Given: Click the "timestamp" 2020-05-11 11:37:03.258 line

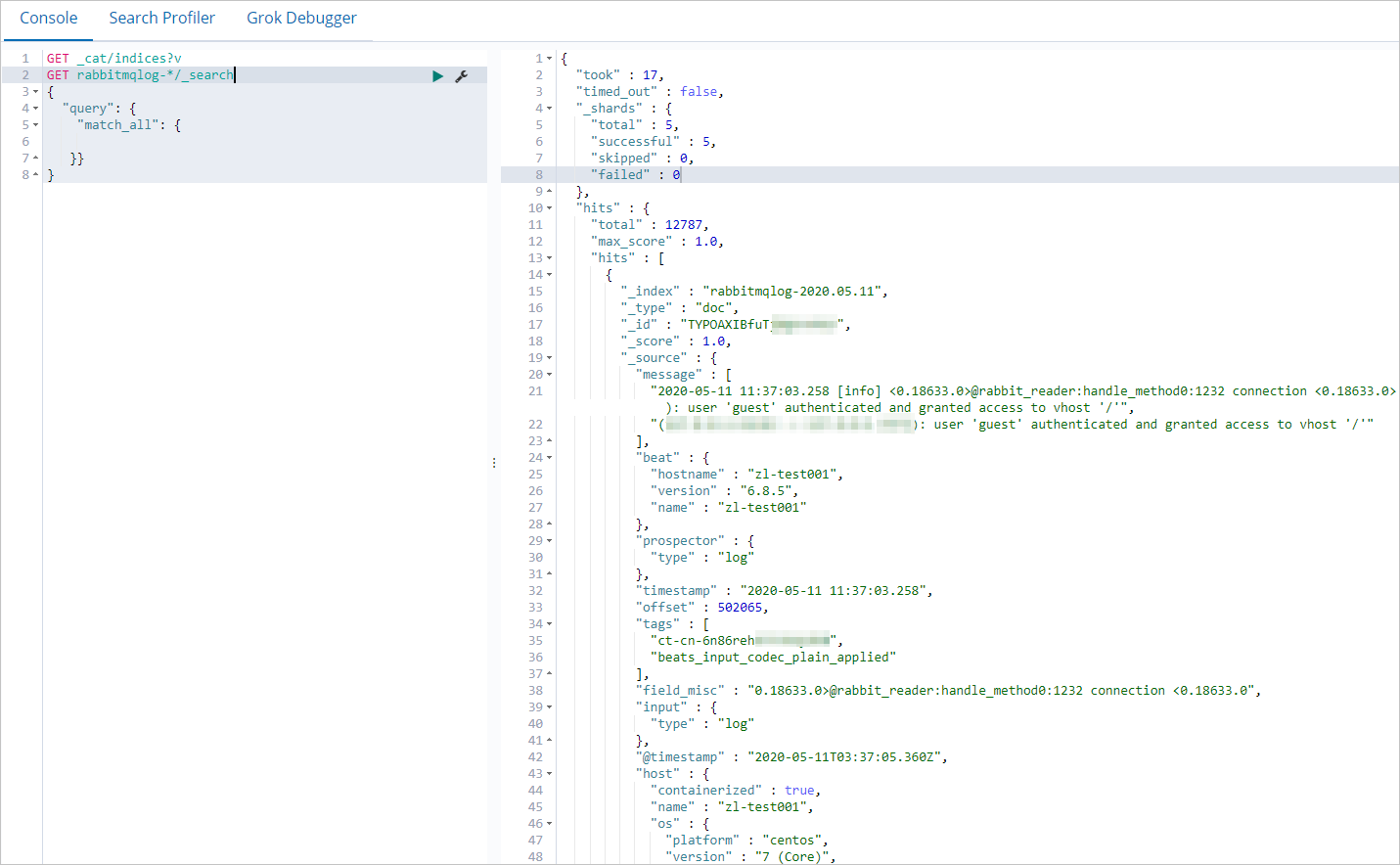Looking at the screenshot, I should tap(785, 591).
